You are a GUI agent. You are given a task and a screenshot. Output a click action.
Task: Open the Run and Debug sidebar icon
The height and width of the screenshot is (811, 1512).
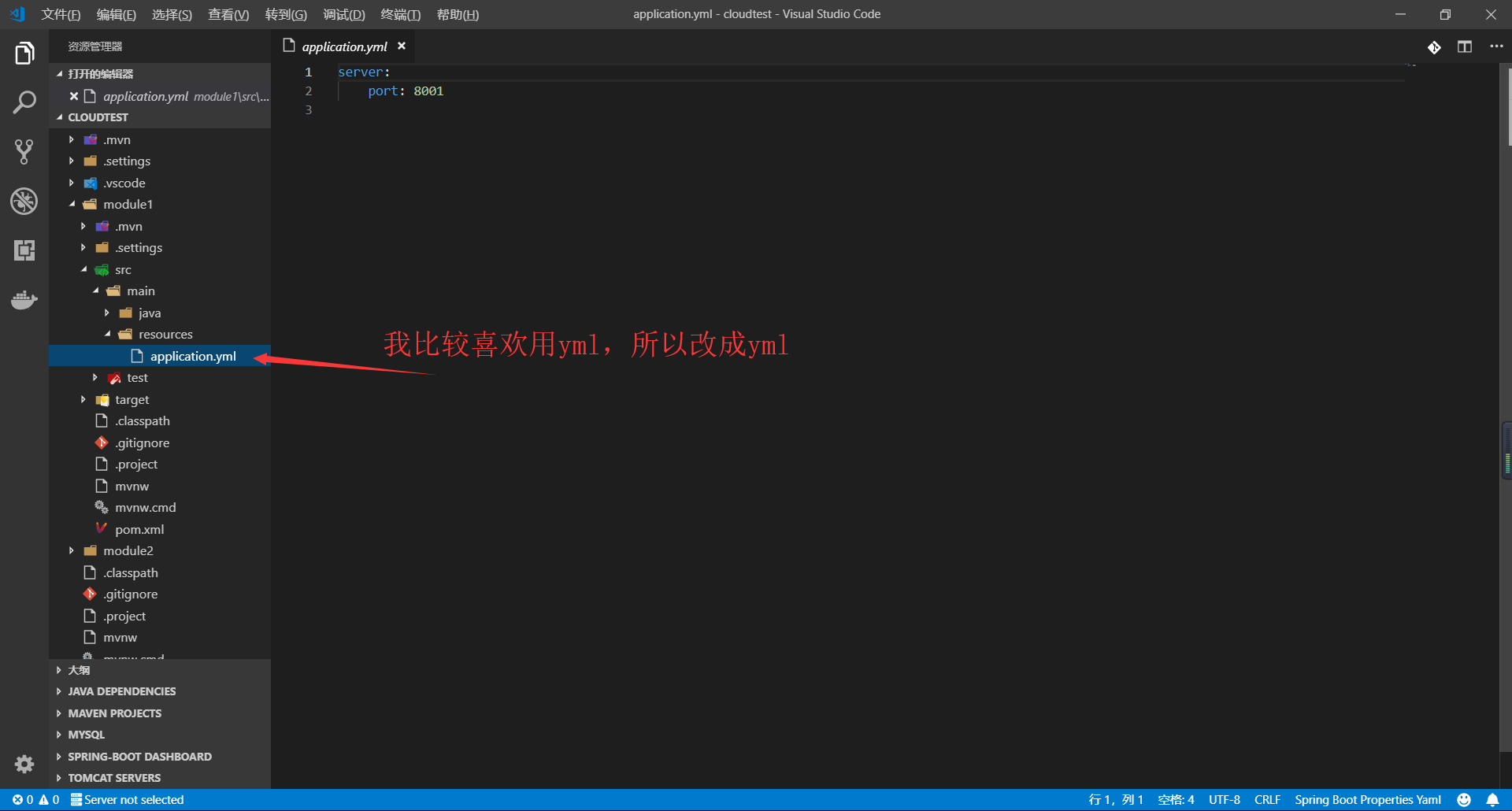tap(24, 201)
